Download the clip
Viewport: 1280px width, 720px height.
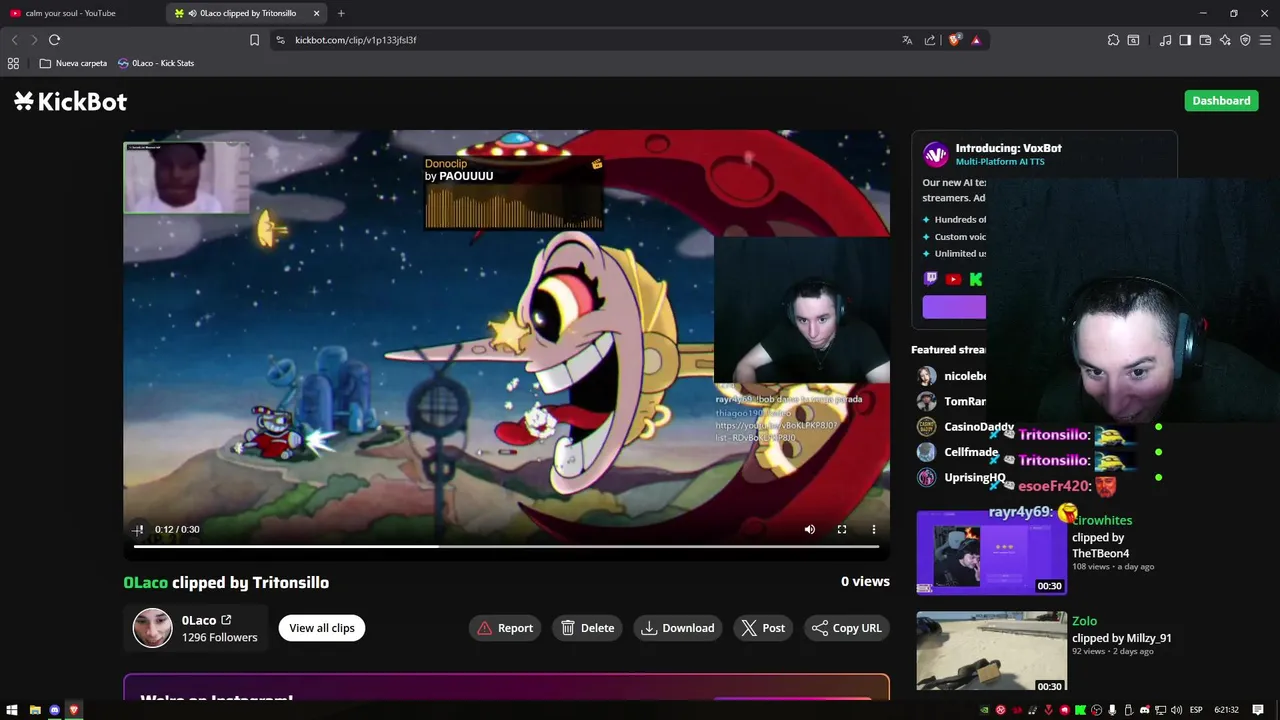[x=678, y=628]
